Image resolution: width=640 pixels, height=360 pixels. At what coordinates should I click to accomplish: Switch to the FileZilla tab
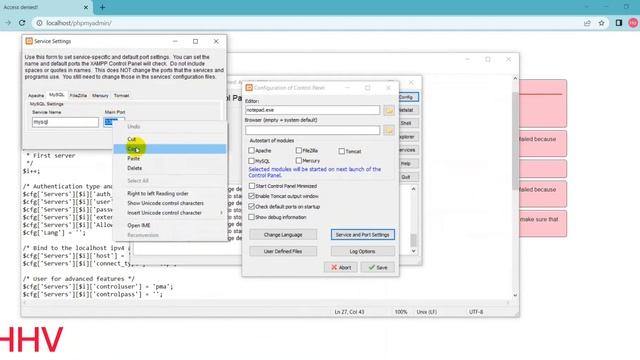(x=78, y=96)
